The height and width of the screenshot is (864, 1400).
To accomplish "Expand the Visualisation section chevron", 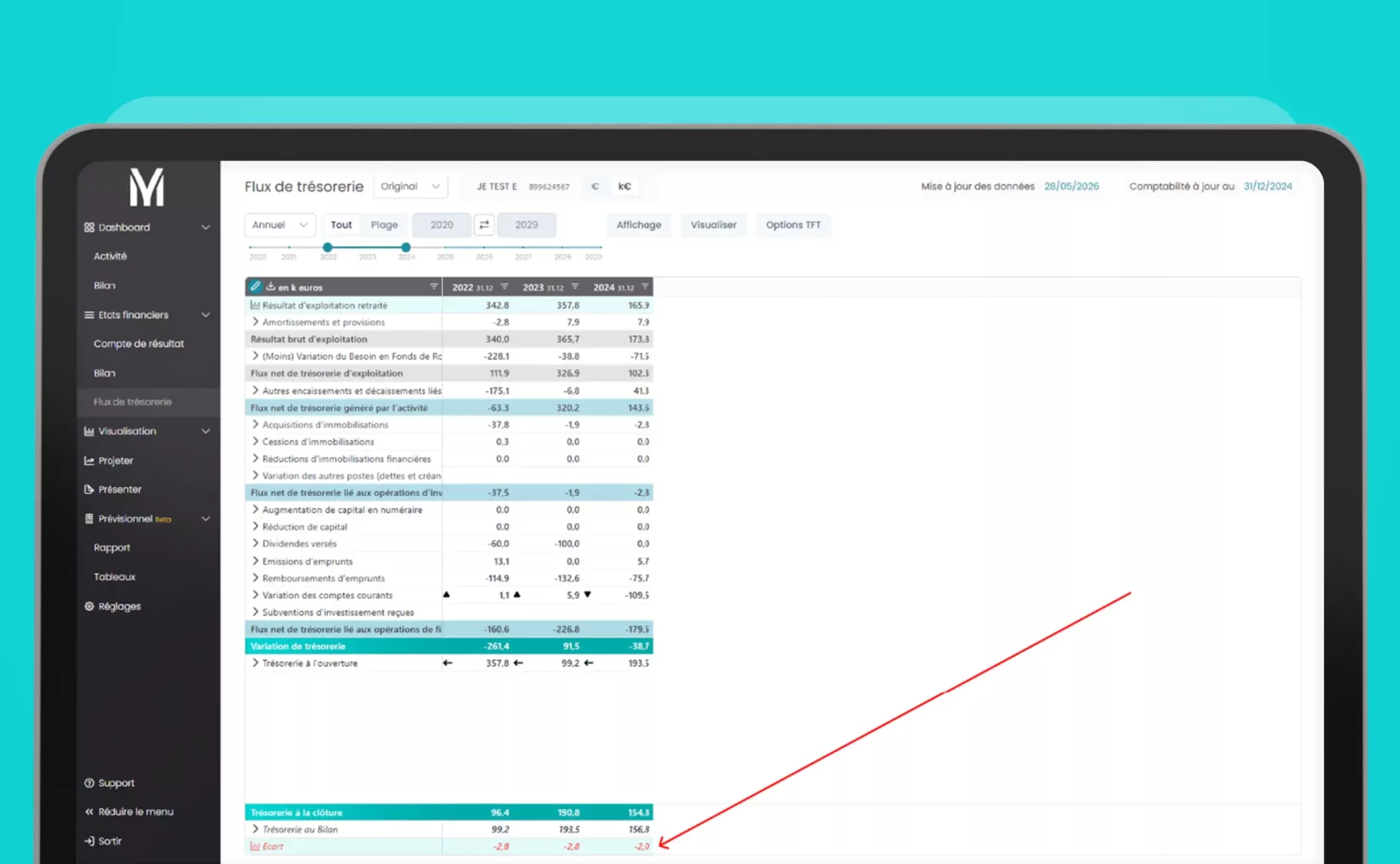I will (205, 431).
